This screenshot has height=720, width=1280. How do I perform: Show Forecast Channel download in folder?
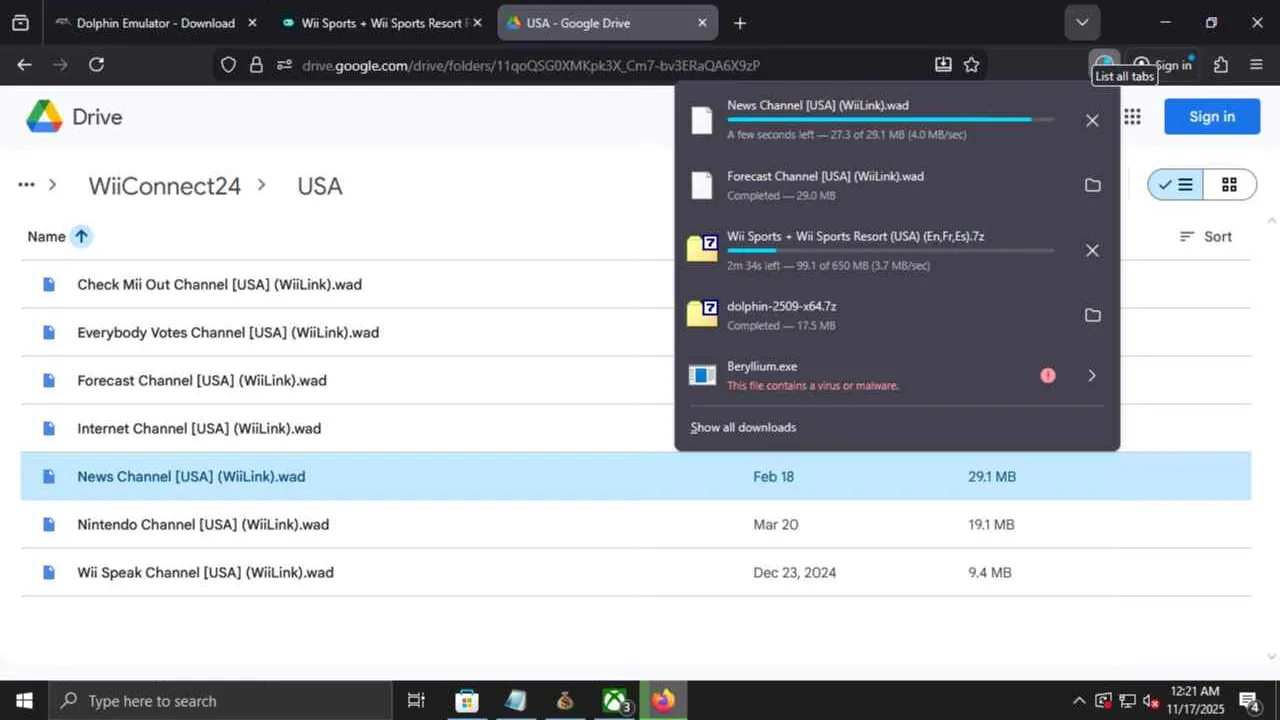tap(1092, 185)
